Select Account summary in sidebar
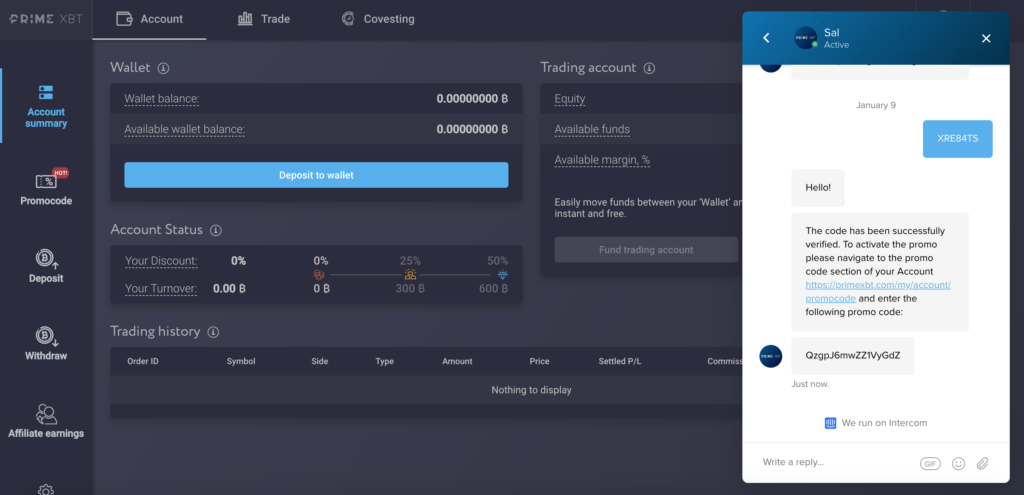The height and width of the screenshot is (495, 1024). pos(46,106)
